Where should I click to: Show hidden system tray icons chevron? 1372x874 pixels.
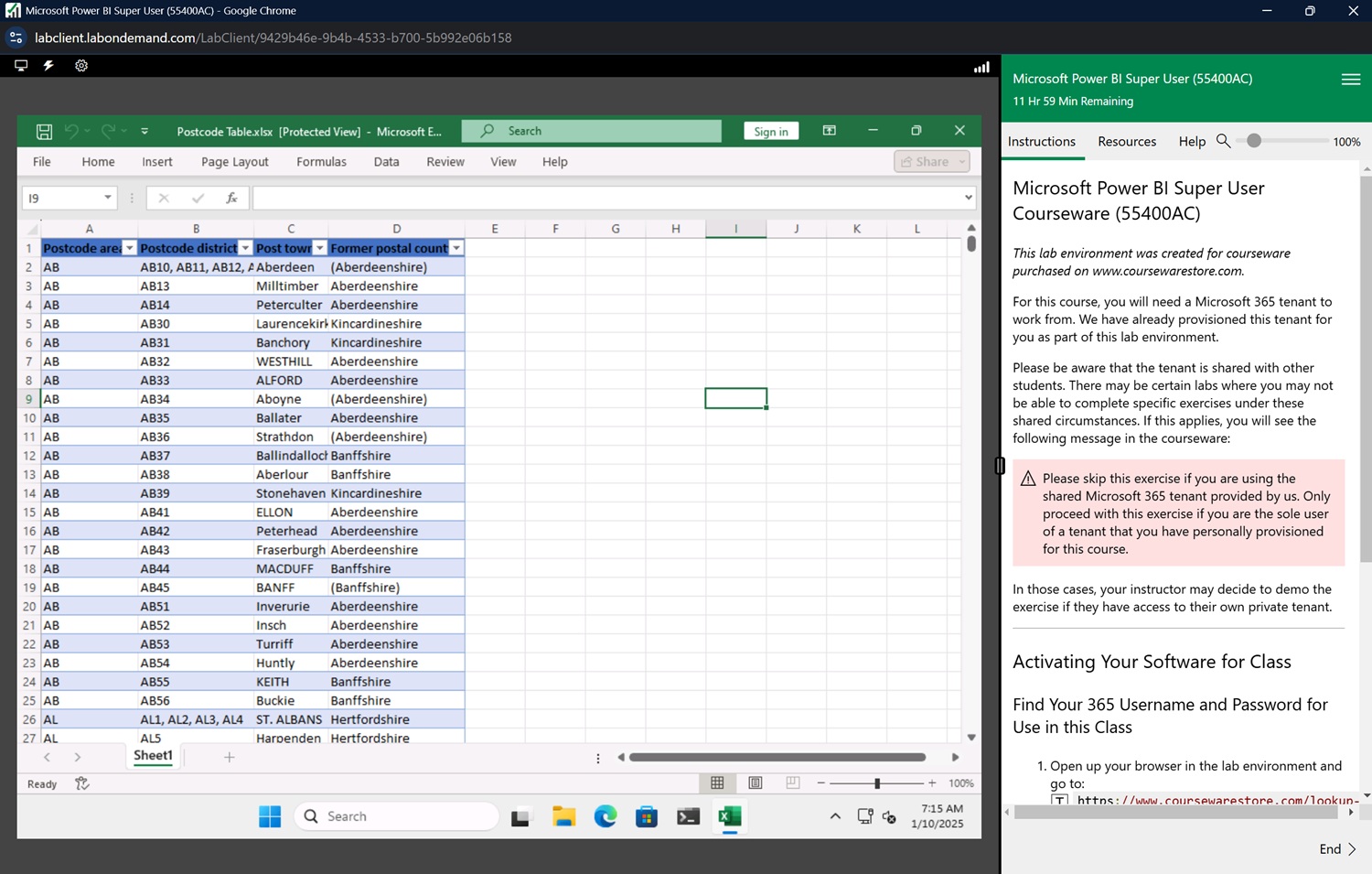(835, 816)
